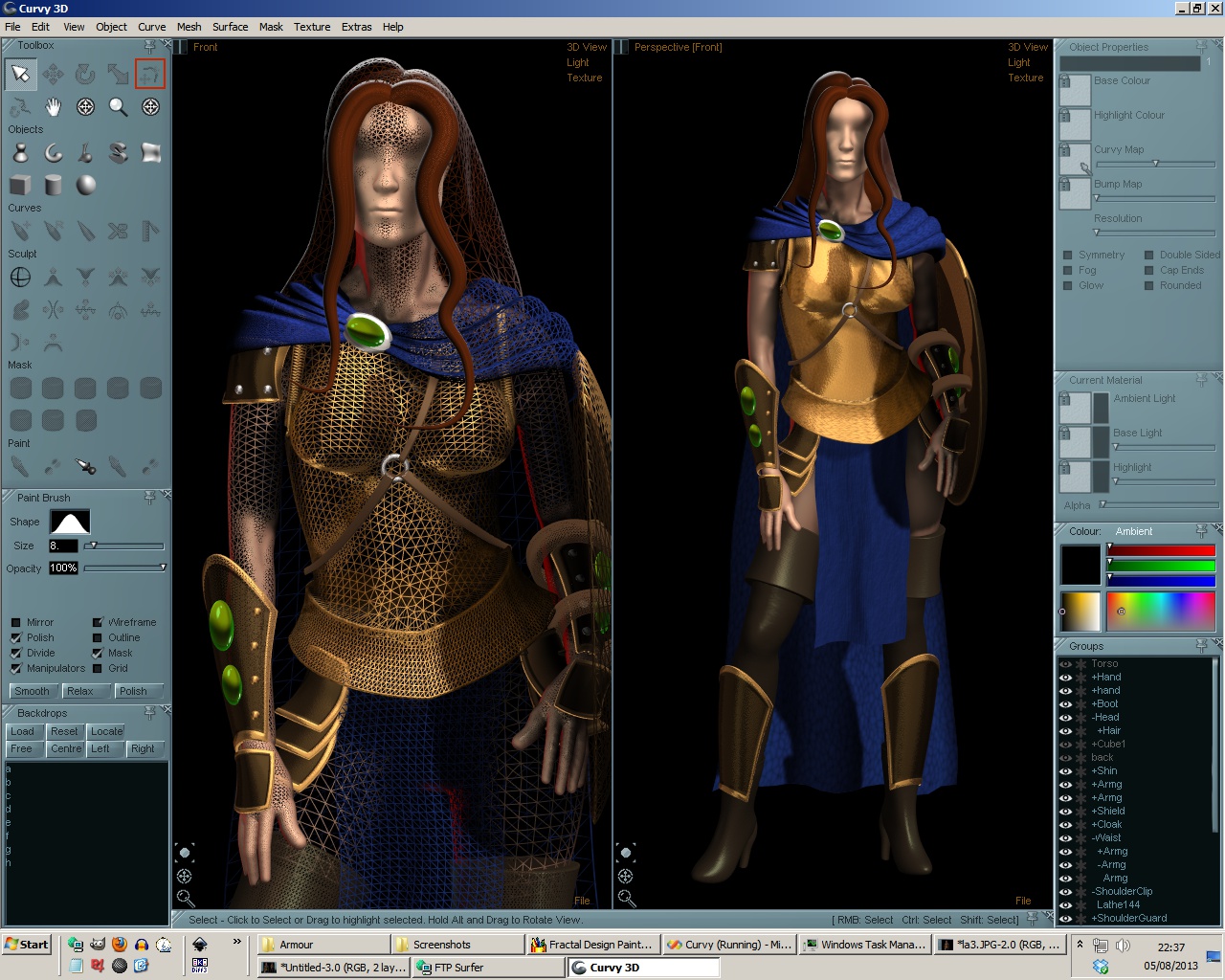Screen dimensions: 1225x980
Task: Choose the magnifying glass zoom tool
Action: coord(118,107)
